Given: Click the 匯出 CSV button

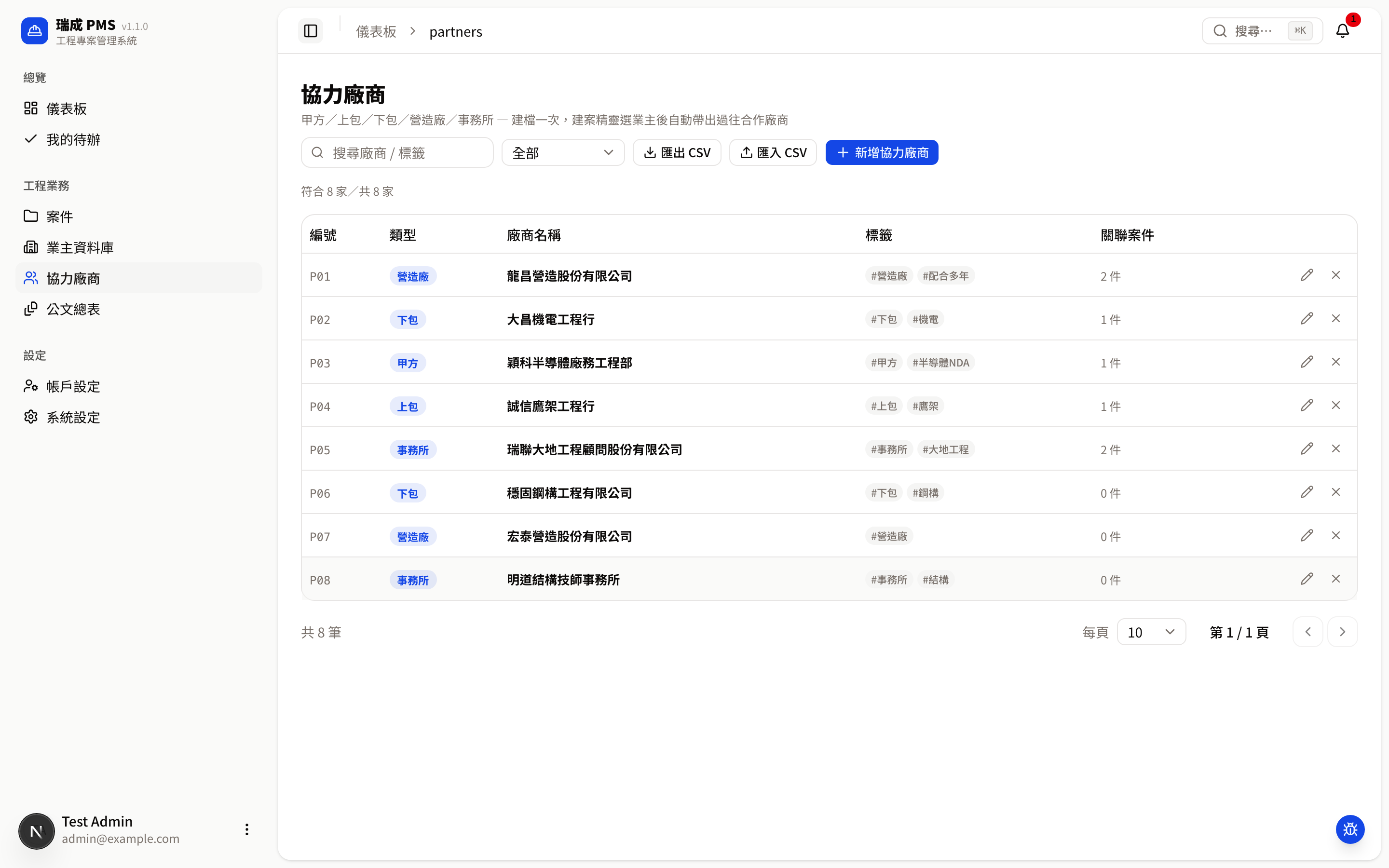Looking at the screenshot, I should click(677, 153).
